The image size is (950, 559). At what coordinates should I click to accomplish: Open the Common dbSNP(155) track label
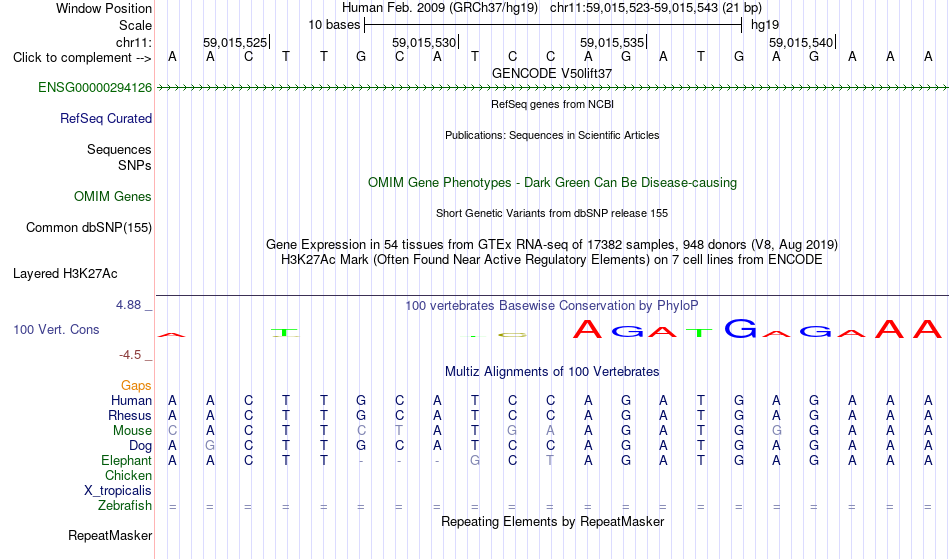(89, 228)
